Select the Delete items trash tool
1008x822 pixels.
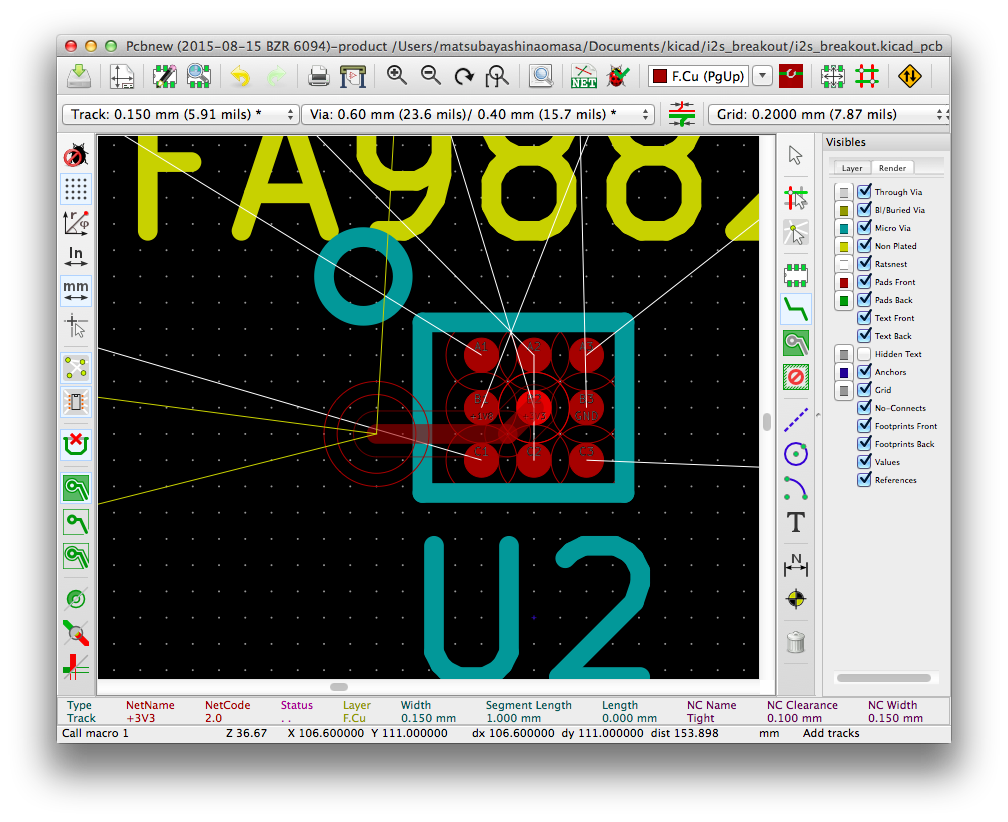(x=796, y=641)
